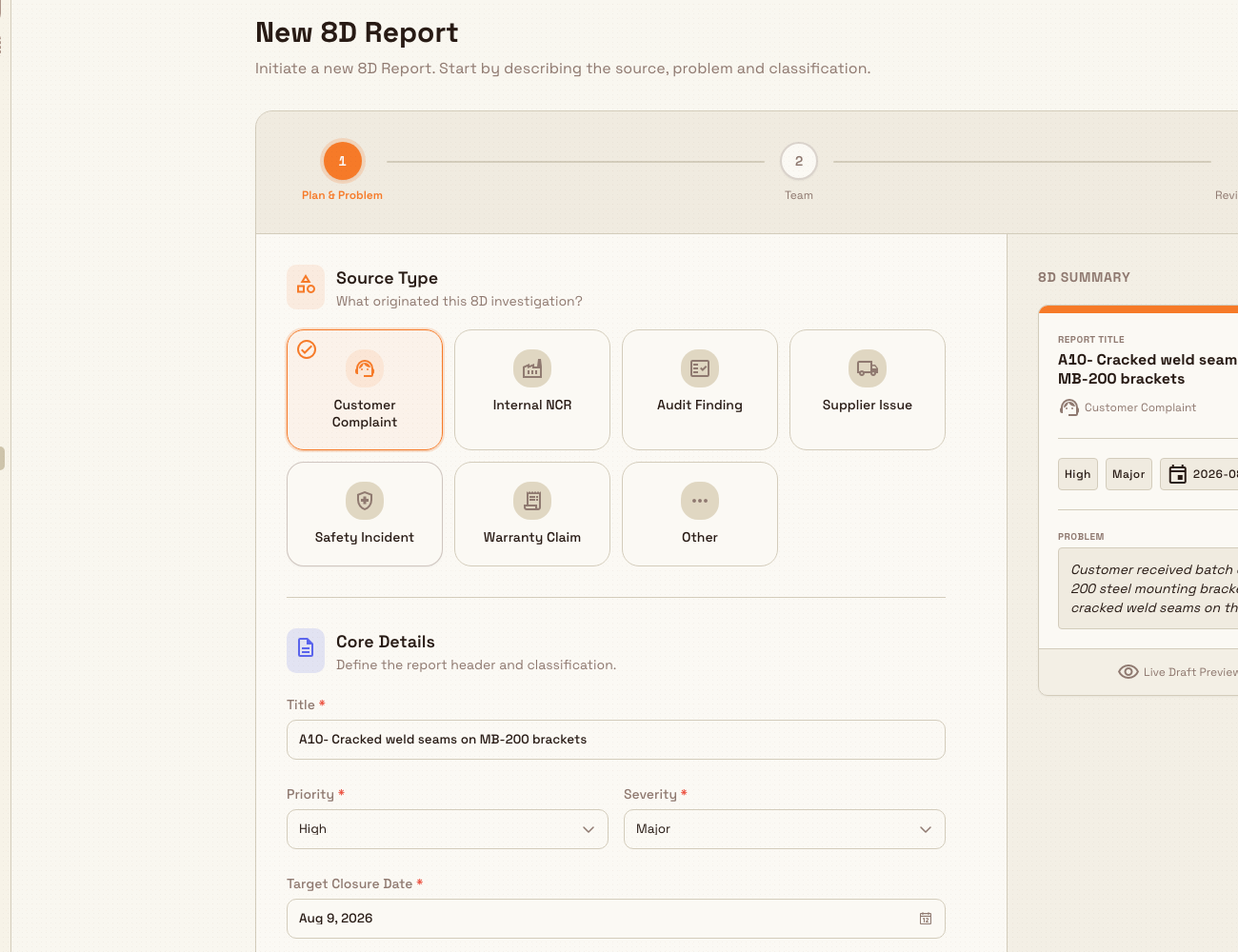Click the Major chip in the summary
The height and width of the screenshot is (952, 1238).
pos(1128,474)
